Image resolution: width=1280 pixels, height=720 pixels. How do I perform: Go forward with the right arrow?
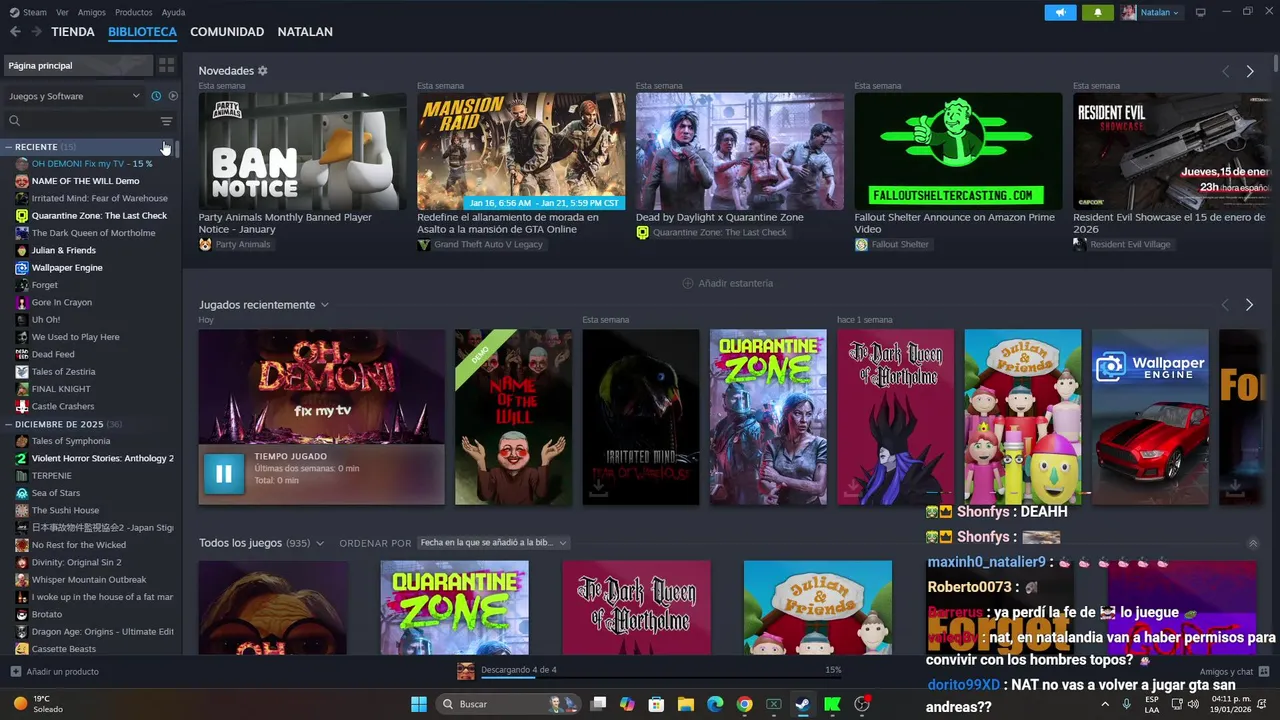tap(37, 32)
